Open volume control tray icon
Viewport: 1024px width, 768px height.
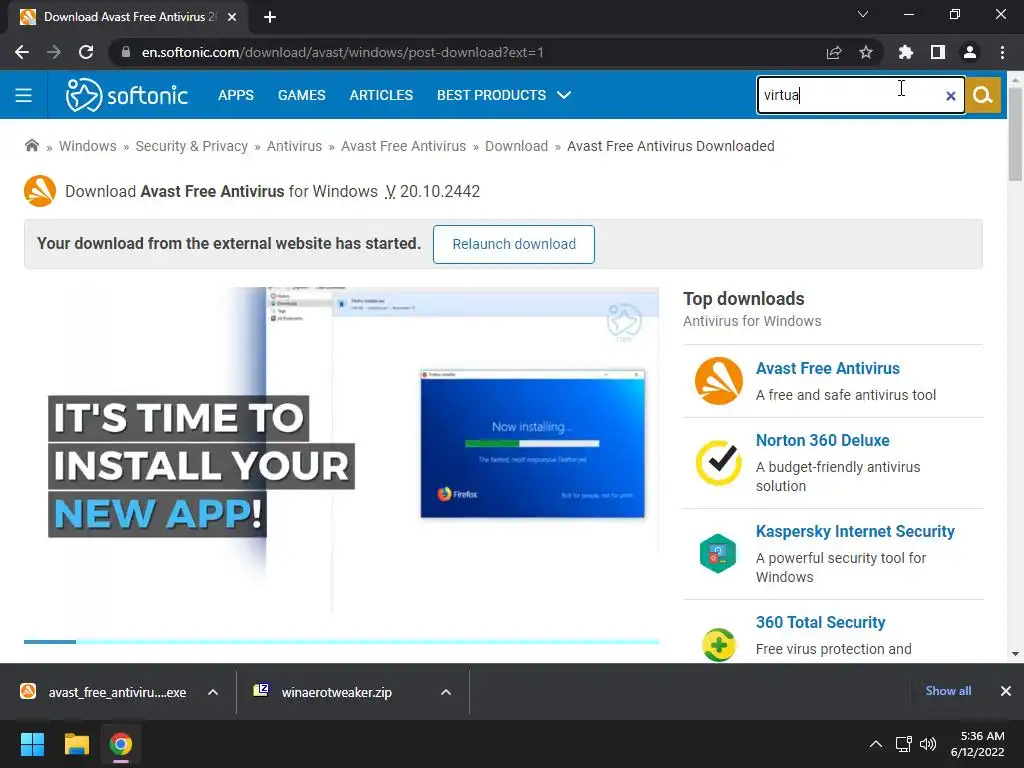928,744
